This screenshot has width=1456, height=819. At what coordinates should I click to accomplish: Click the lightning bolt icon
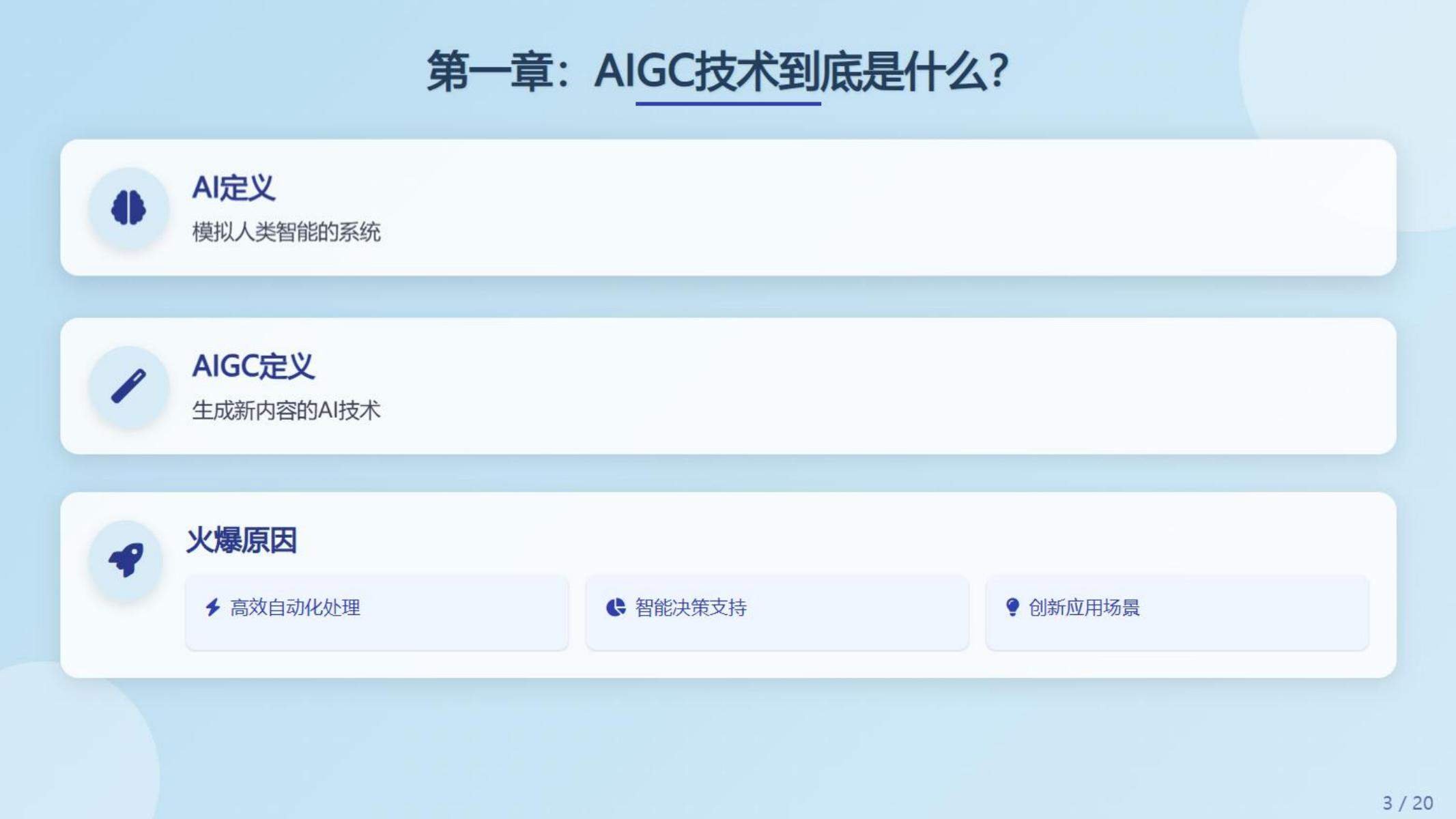pyautogui.click(x=213, y=607)
